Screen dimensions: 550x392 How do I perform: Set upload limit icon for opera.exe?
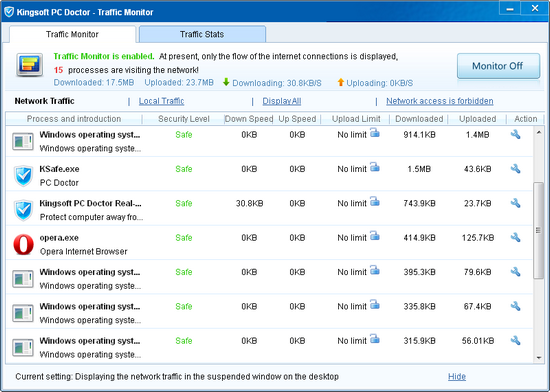pos(375,236)
